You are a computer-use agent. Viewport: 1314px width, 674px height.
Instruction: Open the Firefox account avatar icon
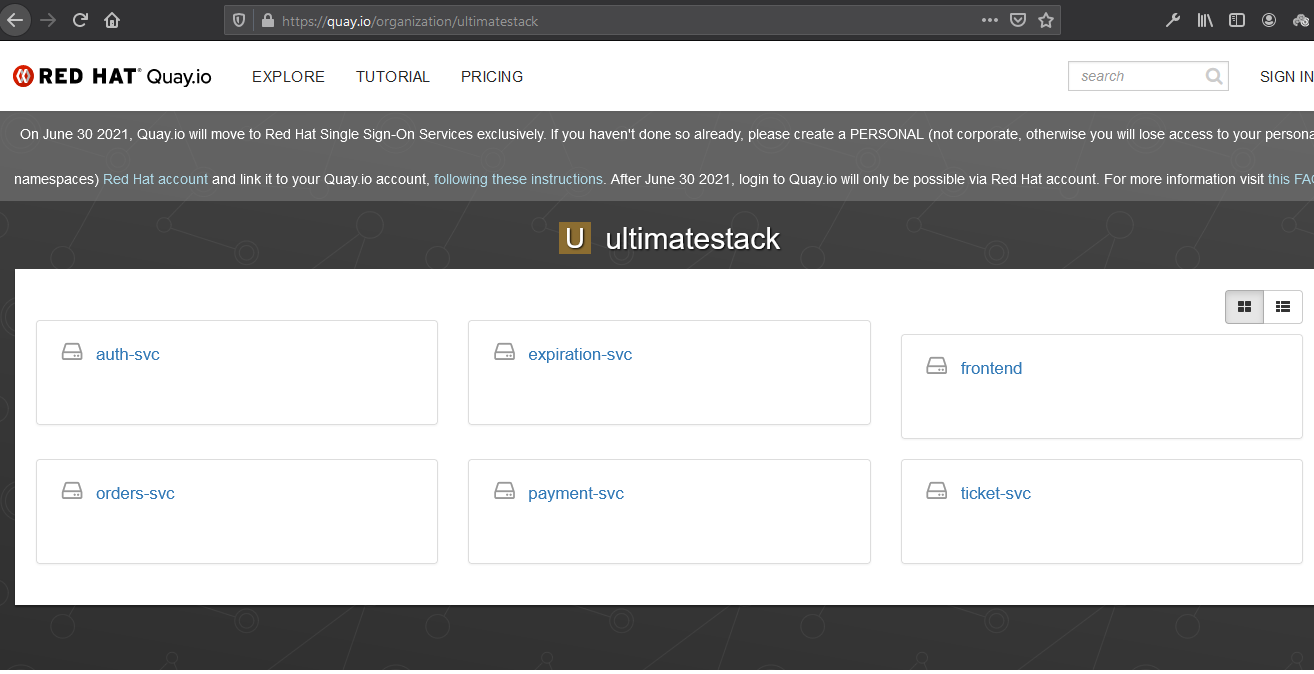tap(1269, 20)
